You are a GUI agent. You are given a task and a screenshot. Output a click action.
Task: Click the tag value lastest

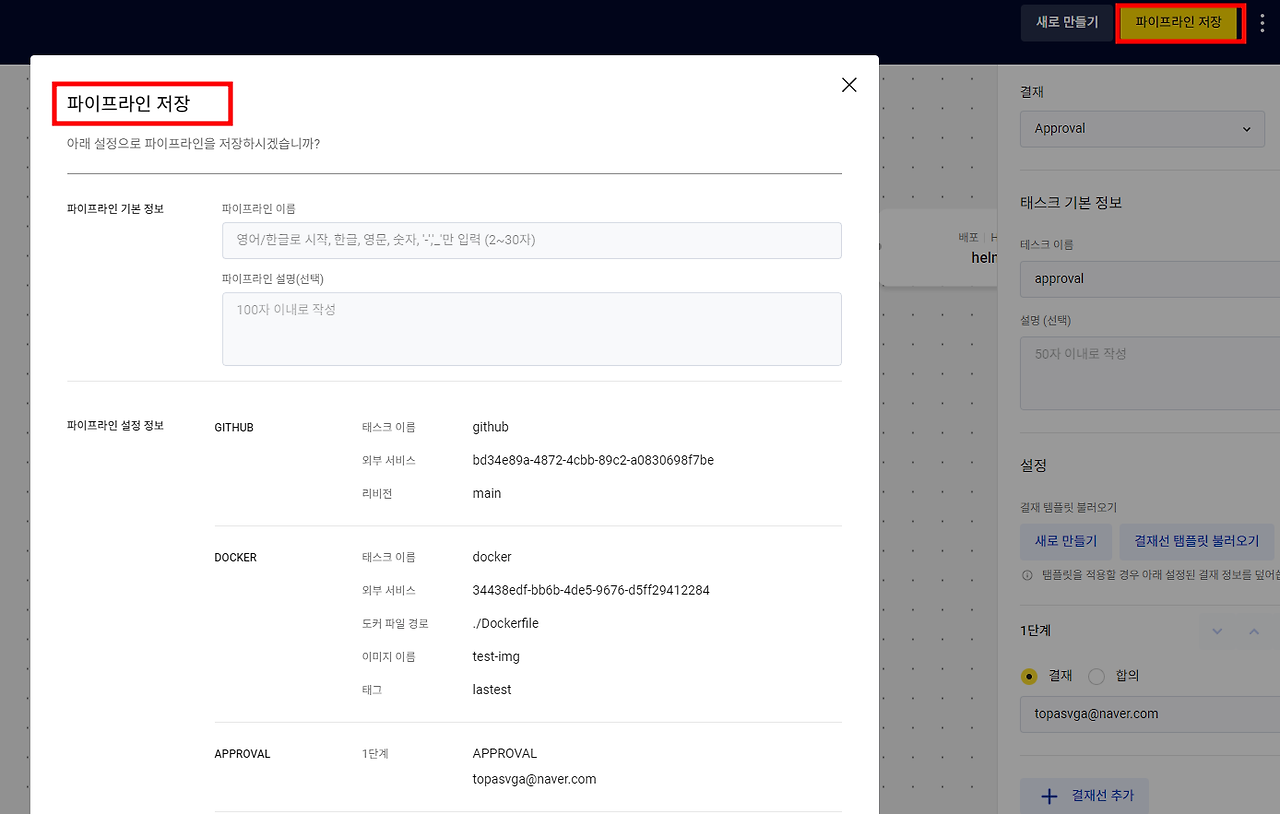click(492, 690)
